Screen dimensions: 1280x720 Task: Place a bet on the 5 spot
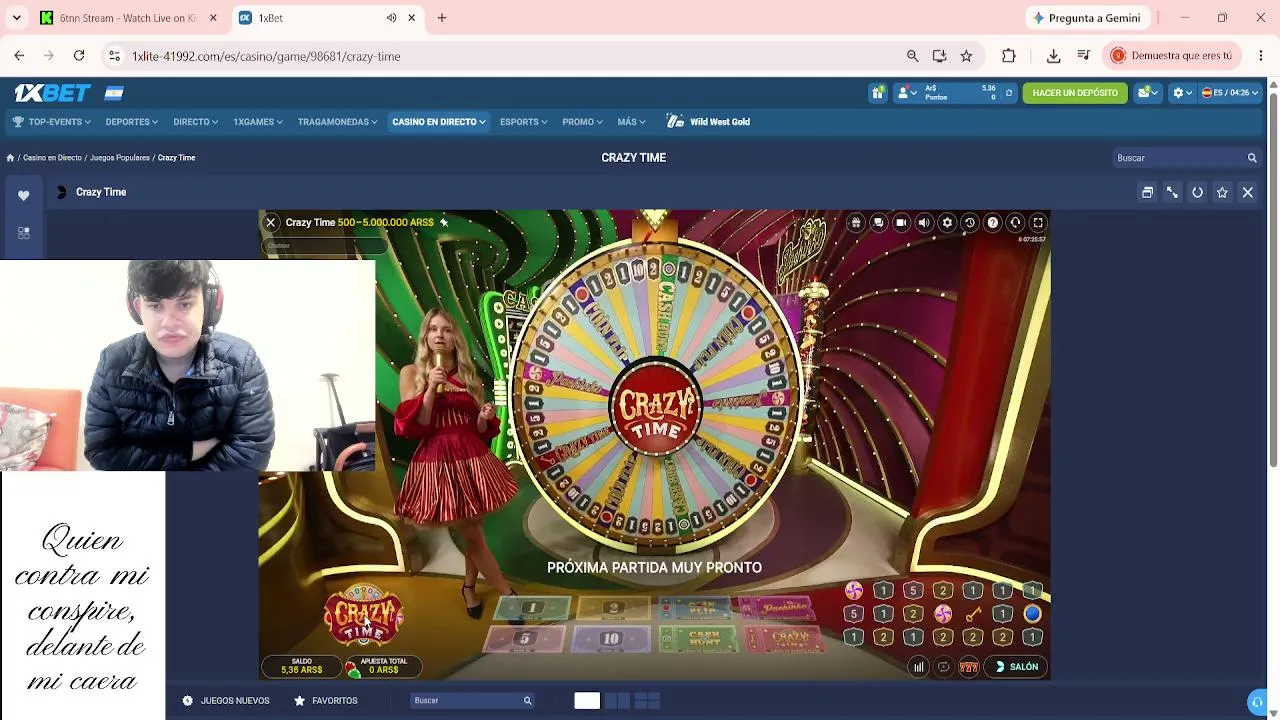click(x=524, y=639)
